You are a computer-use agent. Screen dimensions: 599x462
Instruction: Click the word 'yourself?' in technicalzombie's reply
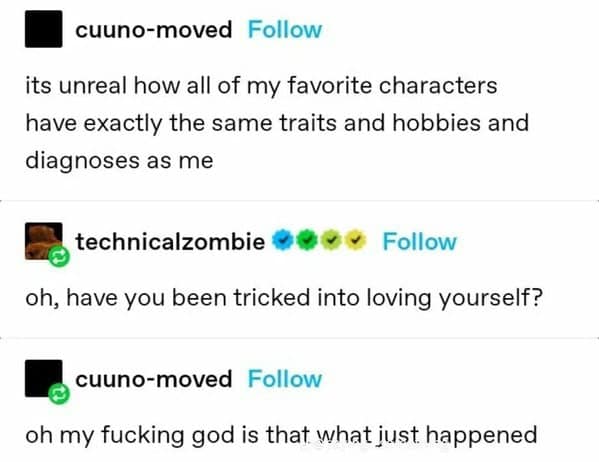(491, 298)
